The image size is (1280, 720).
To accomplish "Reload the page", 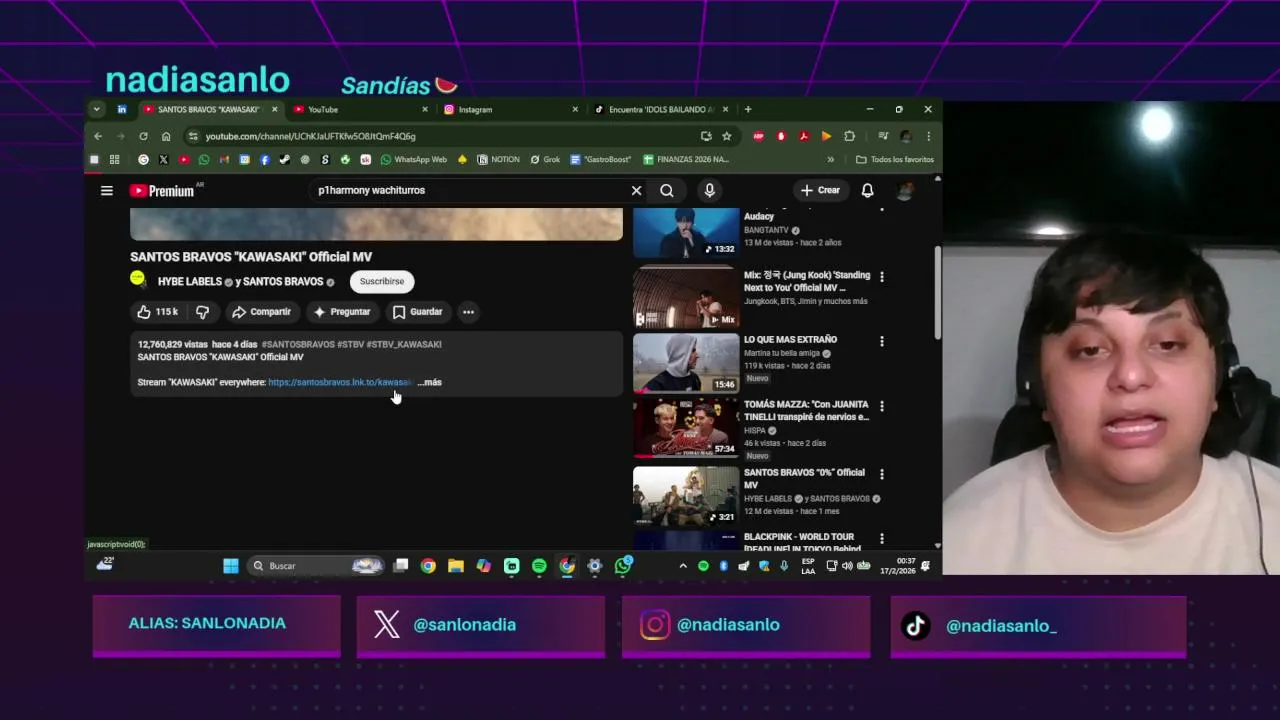I will click(x=143, y=136).
